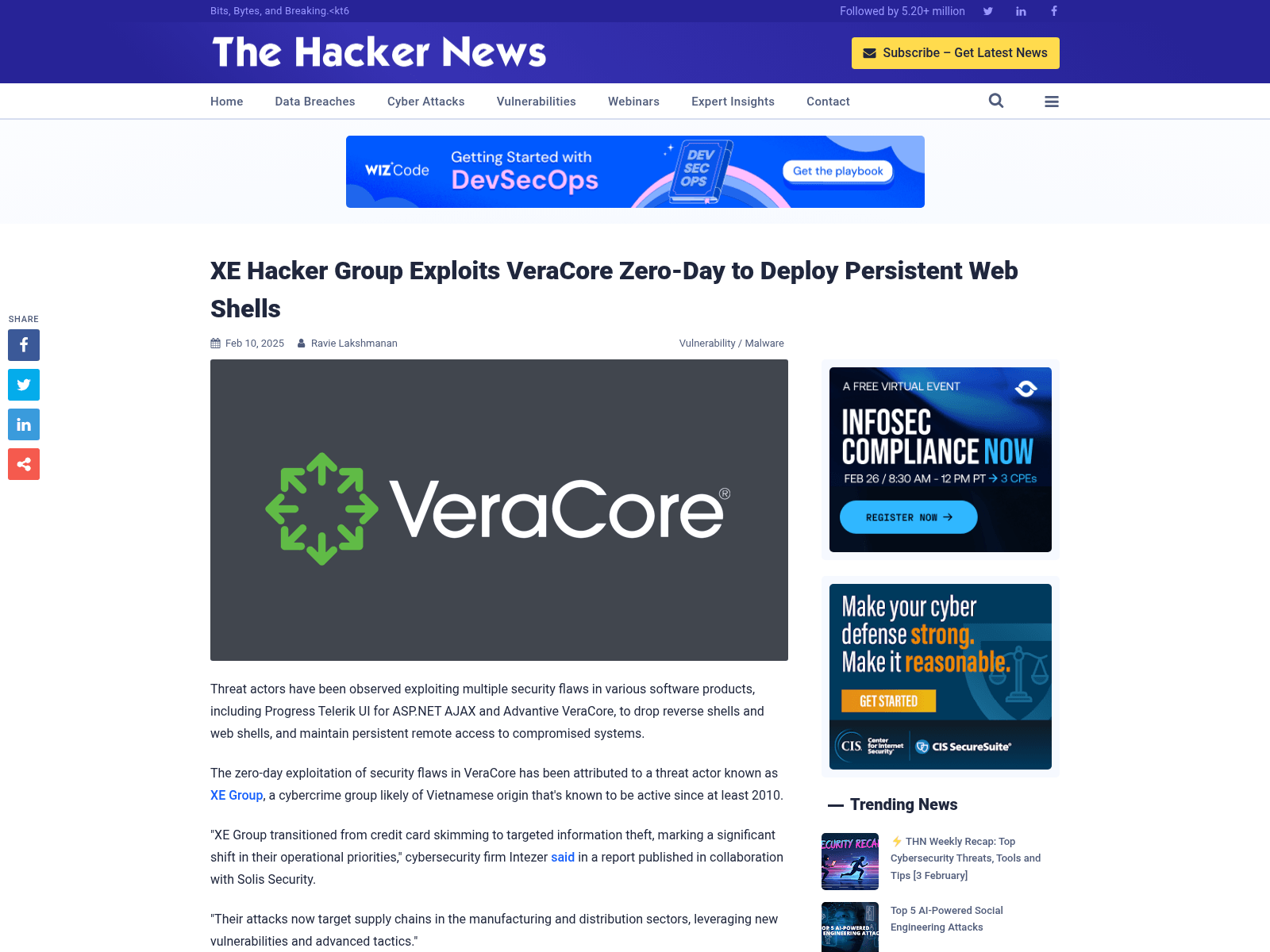Follow the XE Group link
This screenshot has height=952, width=1270.
[x=237, y=795]
